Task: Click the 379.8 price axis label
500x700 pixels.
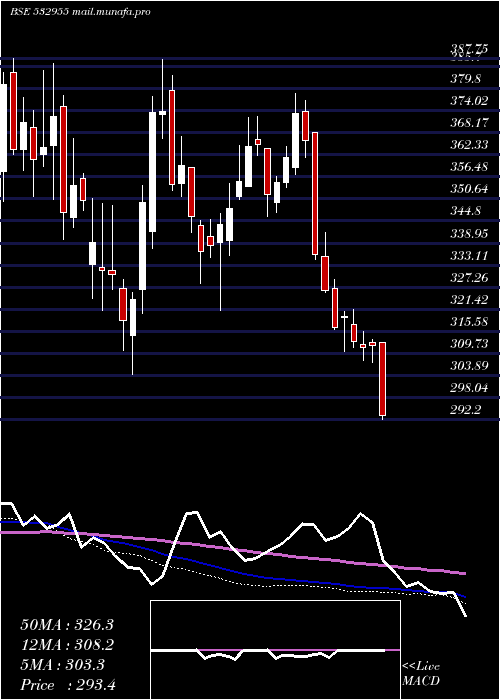Action: click(466, 79)
